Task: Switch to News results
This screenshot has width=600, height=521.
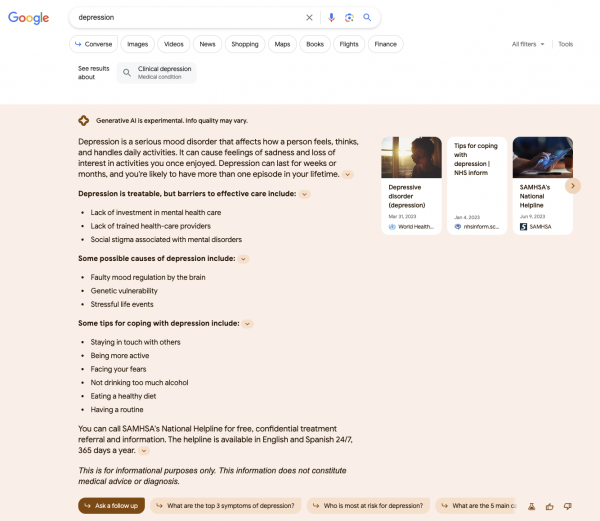Action: (x=207, y=44)
